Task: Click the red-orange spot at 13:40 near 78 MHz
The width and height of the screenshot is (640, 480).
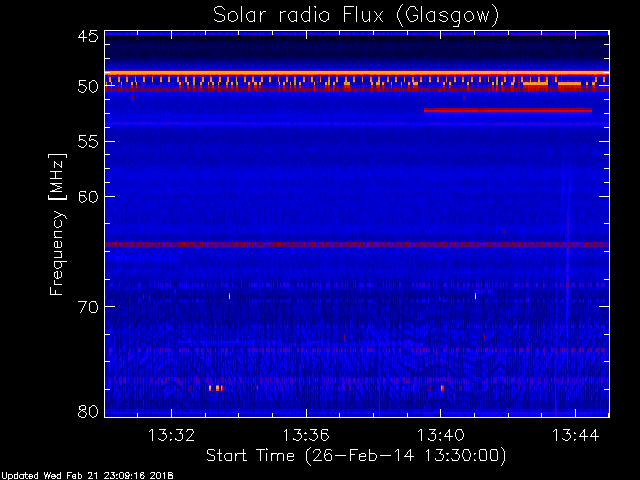Action: (x=442, y=388)
